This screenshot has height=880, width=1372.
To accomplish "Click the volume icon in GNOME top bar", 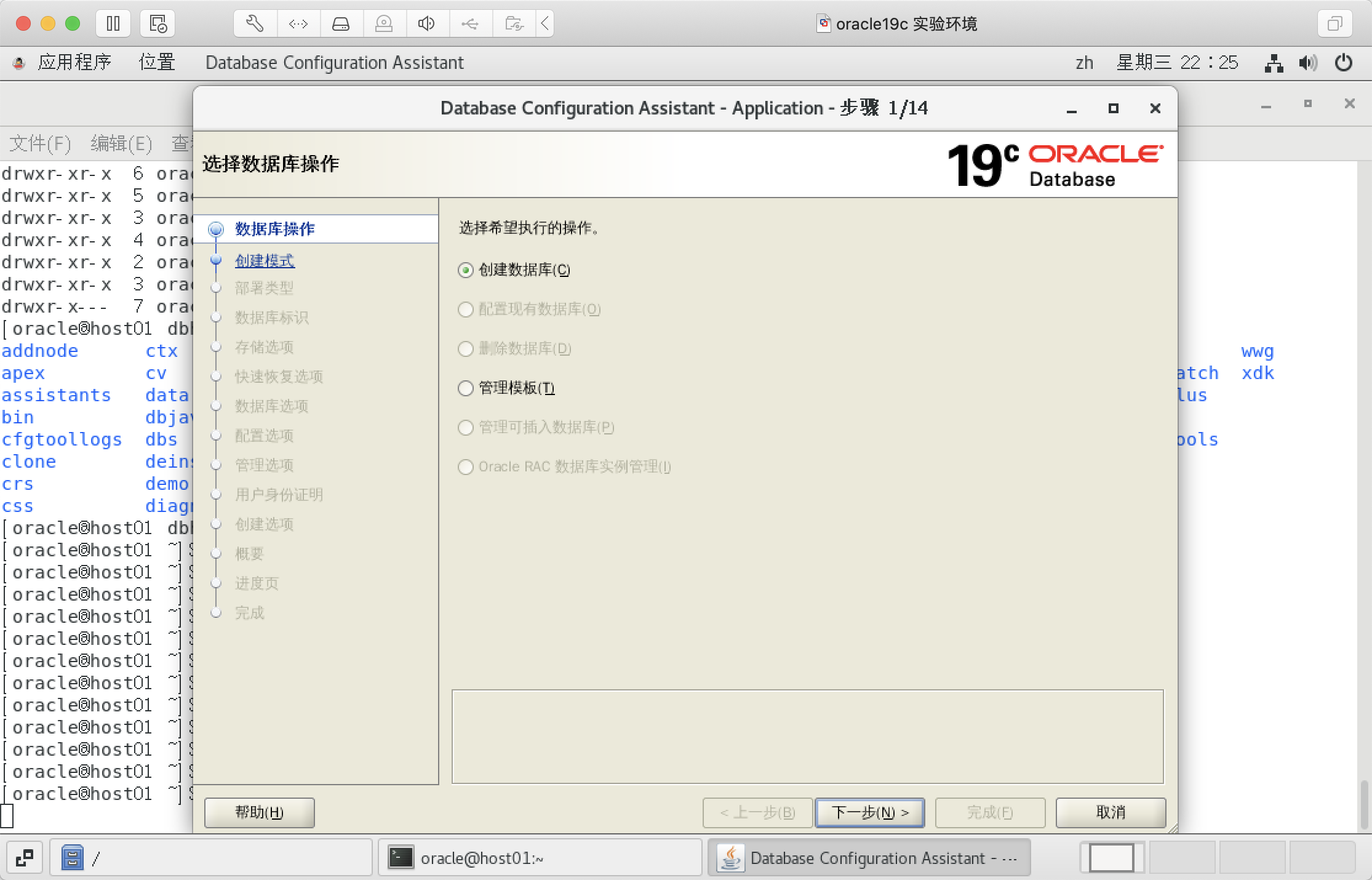I will pyautogui.click(x=1307, y=62).
